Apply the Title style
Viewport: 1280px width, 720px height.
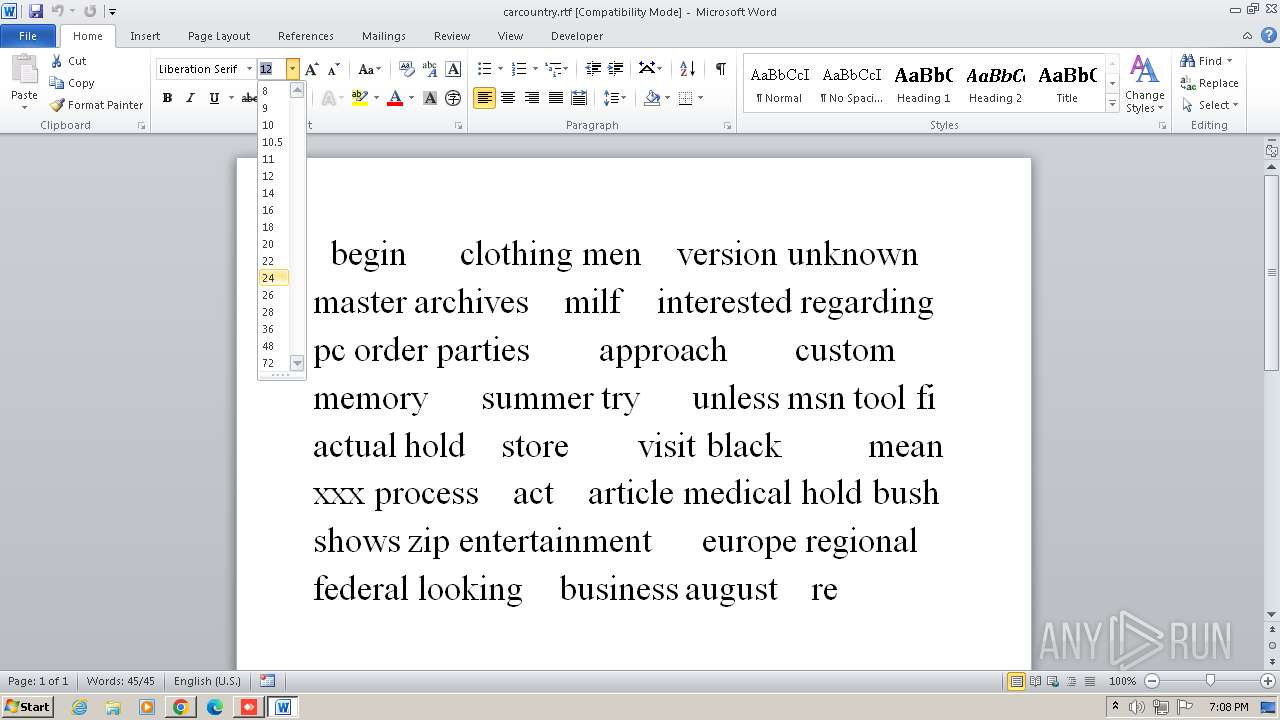point(1067,84)
